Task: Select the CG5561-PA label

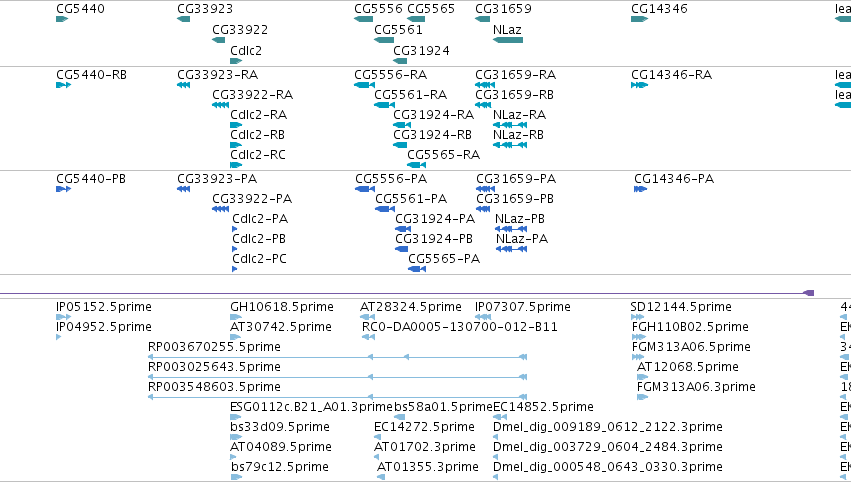Action: coord(411,199)
